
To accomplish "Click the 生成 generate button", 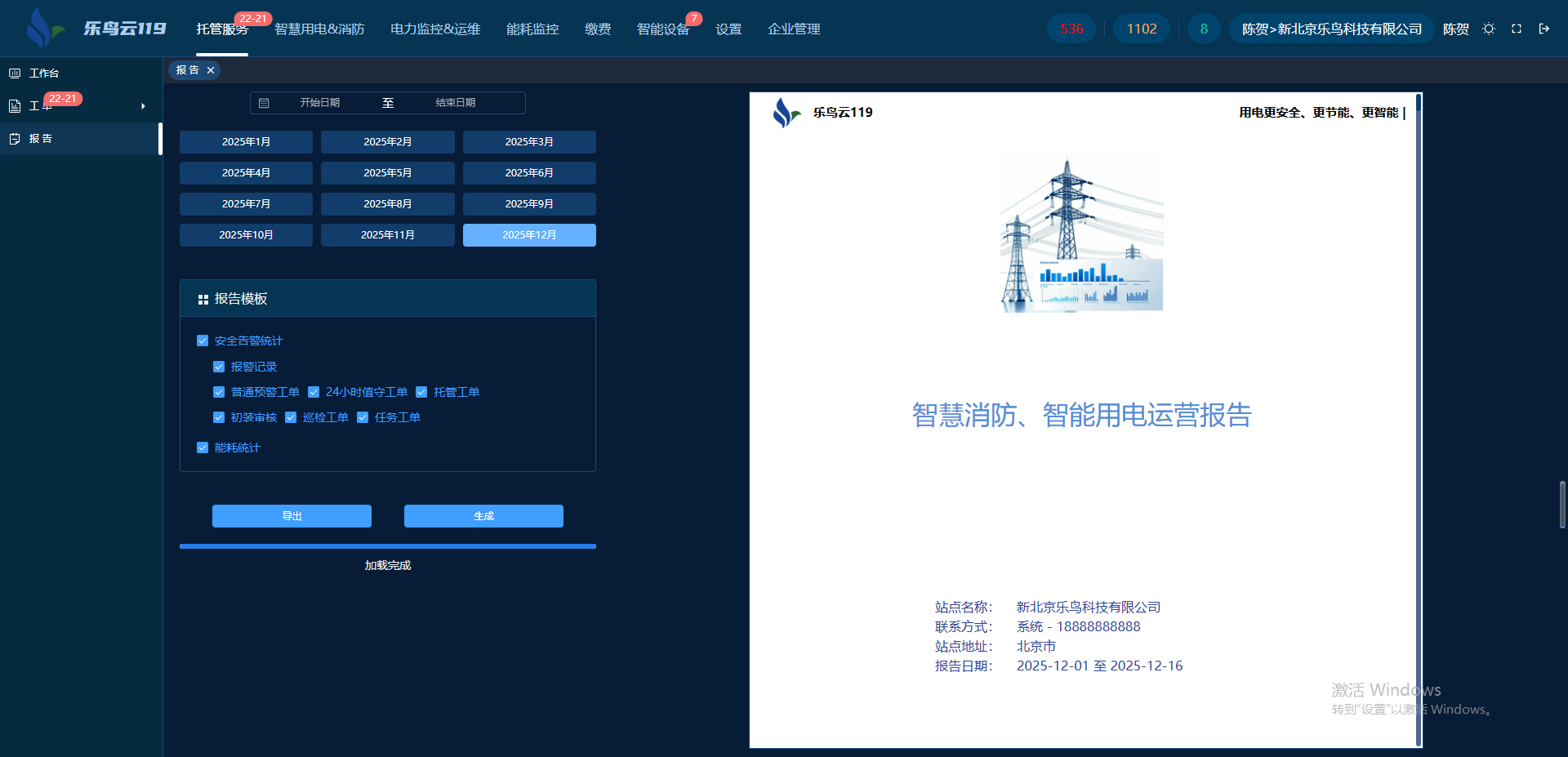I will click(483, 516).
